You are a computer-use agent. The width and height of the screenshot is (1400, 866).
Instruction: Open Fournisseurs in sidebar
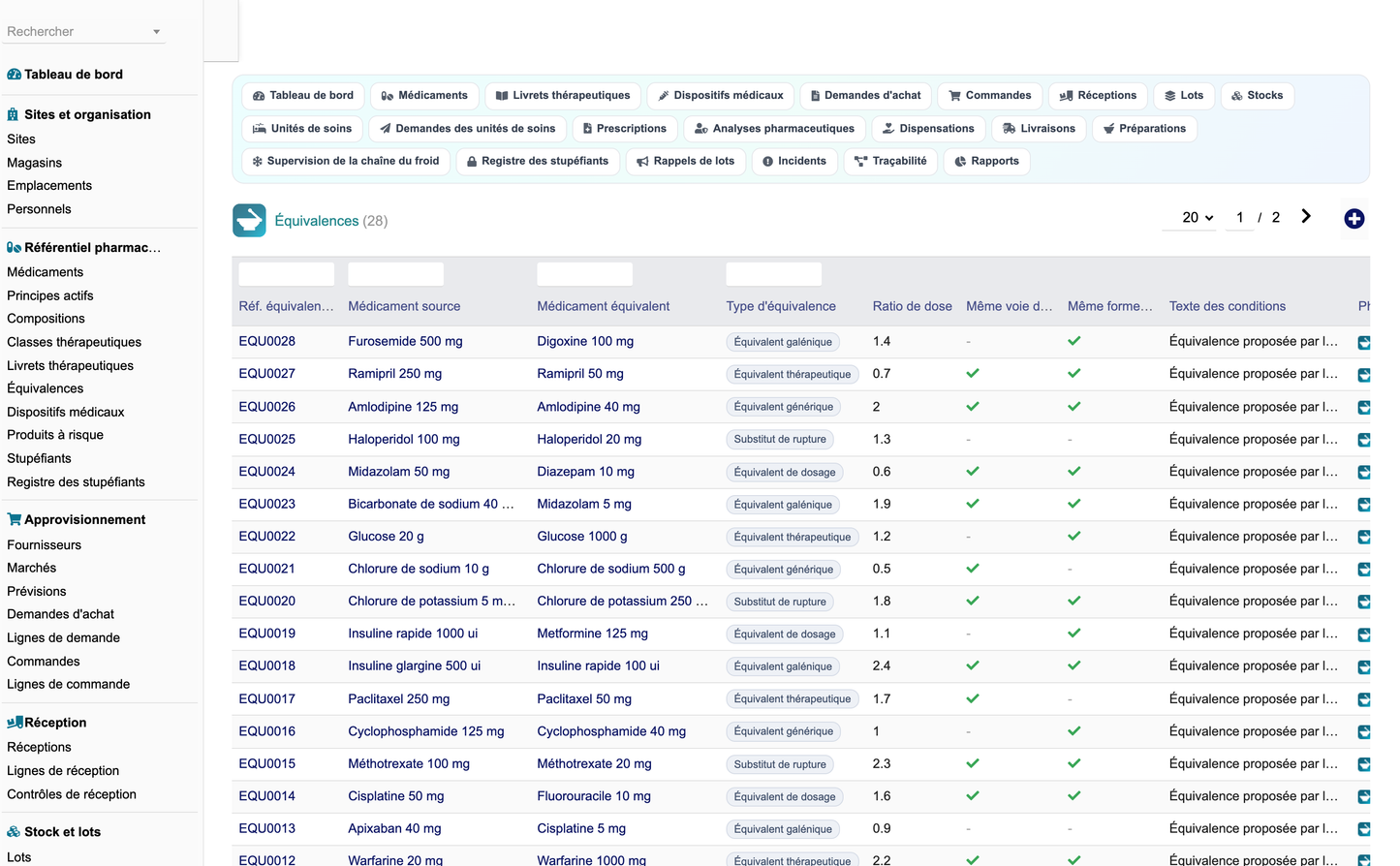[x=45, y=545]
